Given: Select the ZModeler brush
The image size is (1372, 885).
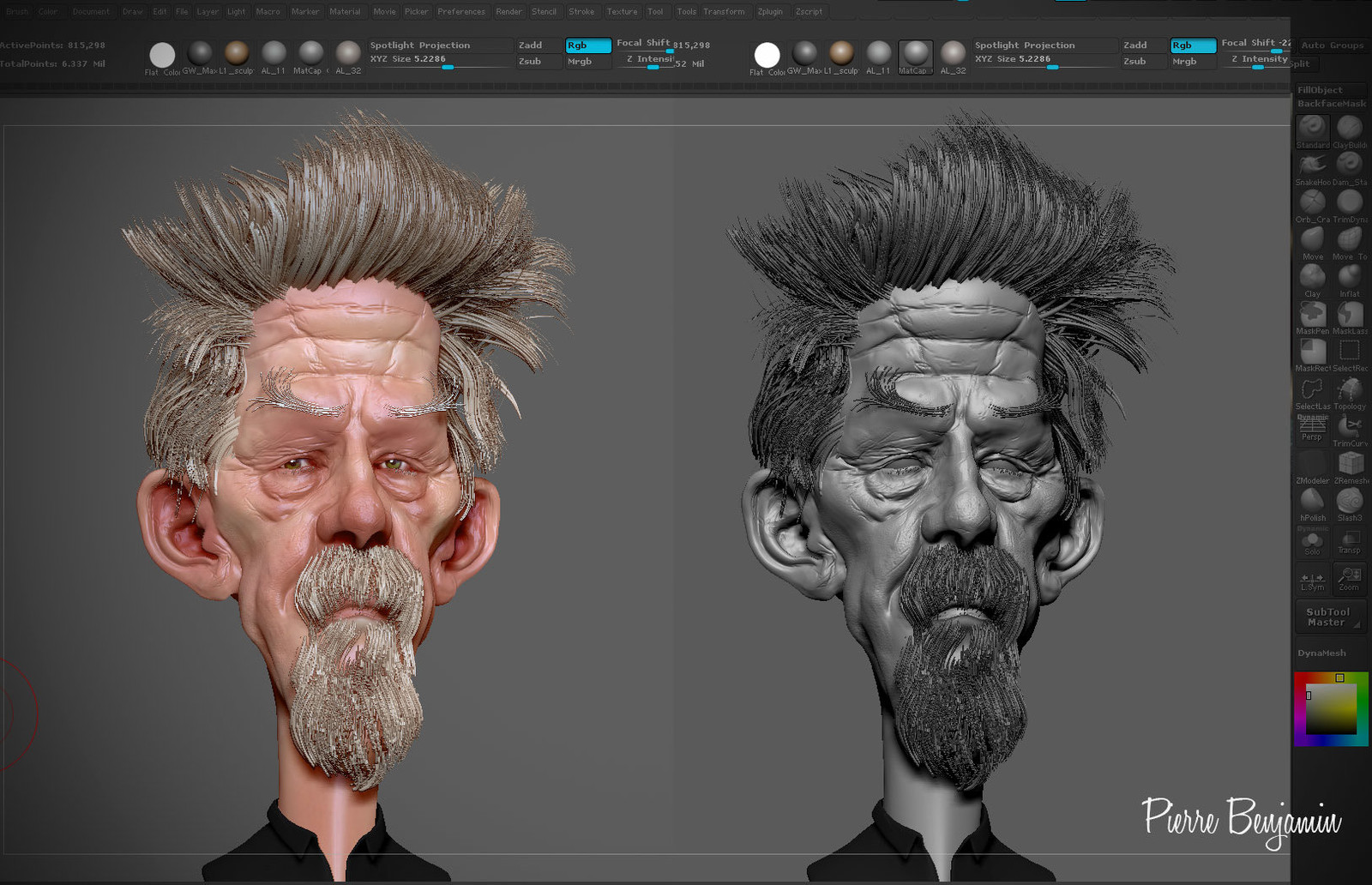Looking at the screenshot, I should tap(1312, 467).
